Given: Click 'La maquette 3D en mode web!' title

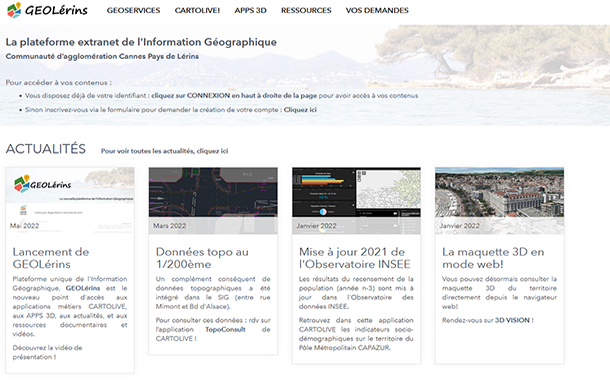Looking at the screenshot, I should click(493, 258).
